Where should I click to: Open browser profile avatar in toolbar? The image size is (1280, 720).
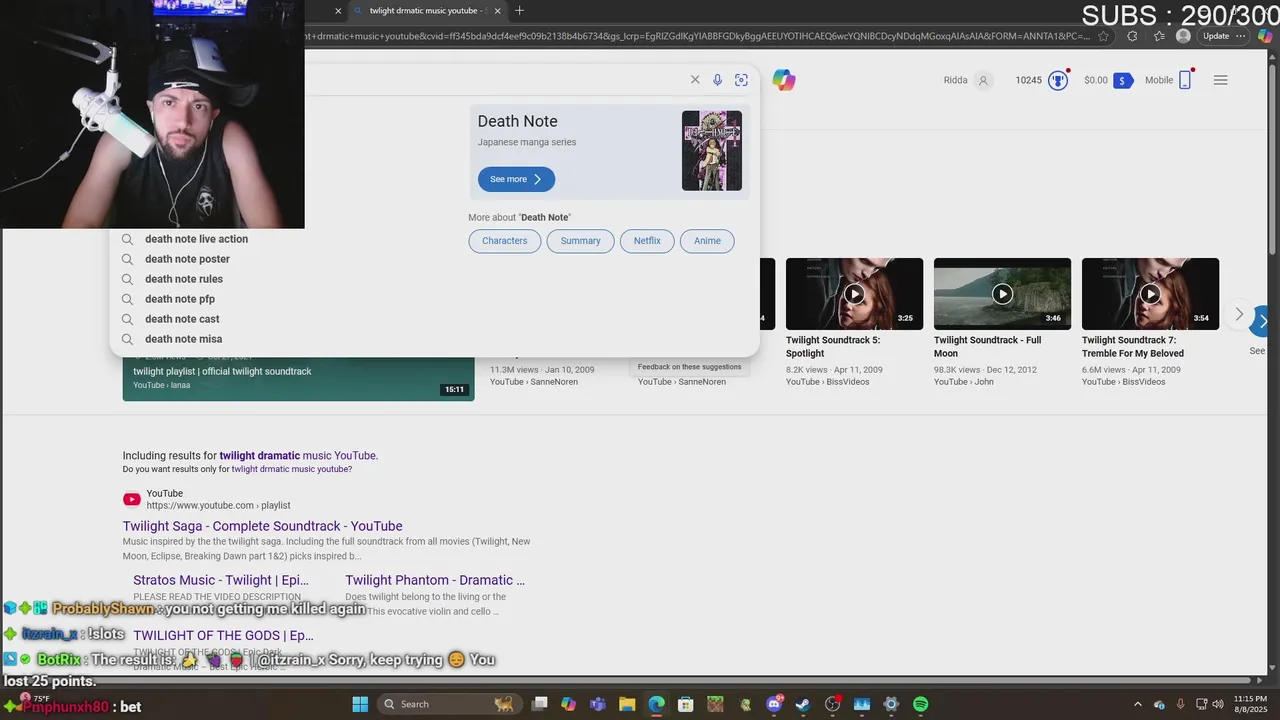[1184, 36]
